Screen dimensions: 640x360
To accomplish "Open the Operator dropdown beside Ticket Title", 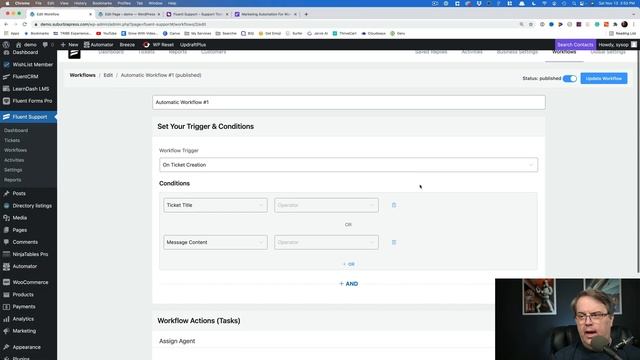I will tap(326, 205).
